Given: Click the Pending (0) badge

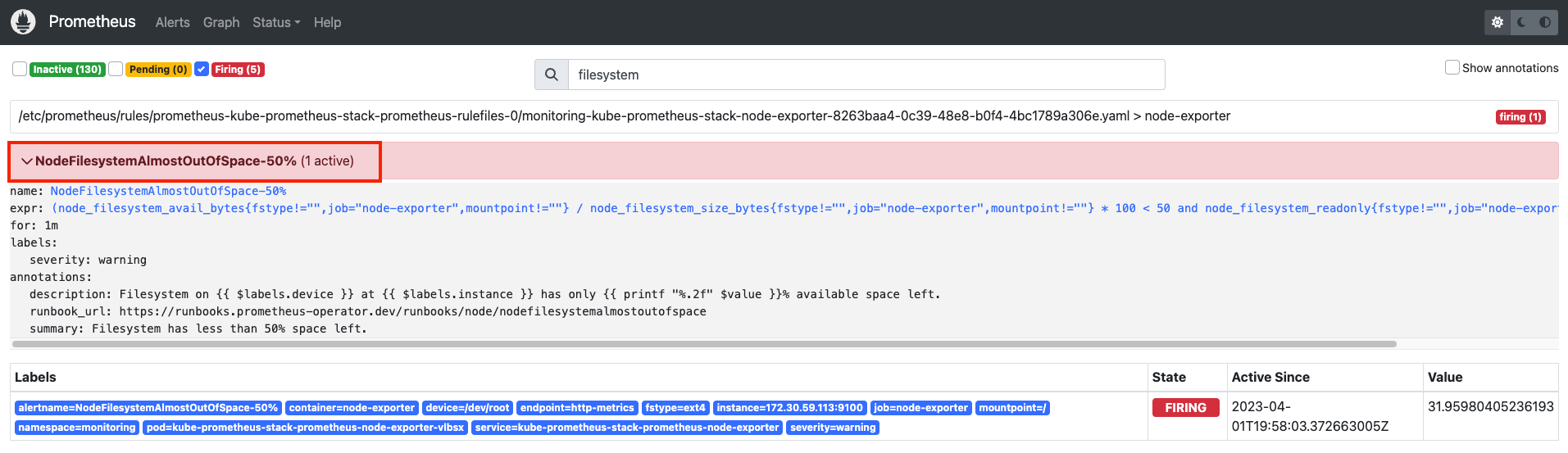Looking at the screenshot, I should [158, 70].
